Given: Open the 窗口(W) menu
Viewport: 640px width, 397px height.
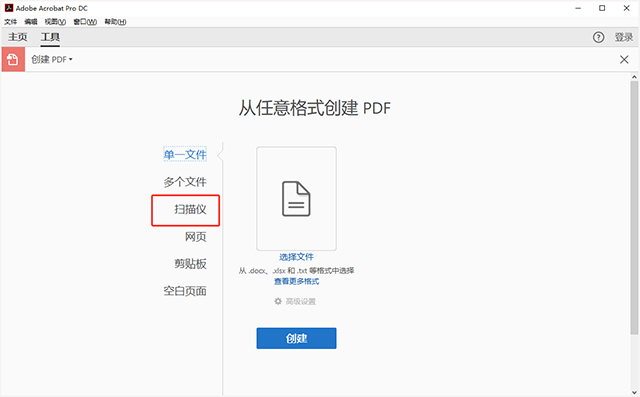Looking at the screenshot, I should click(85, 22).
